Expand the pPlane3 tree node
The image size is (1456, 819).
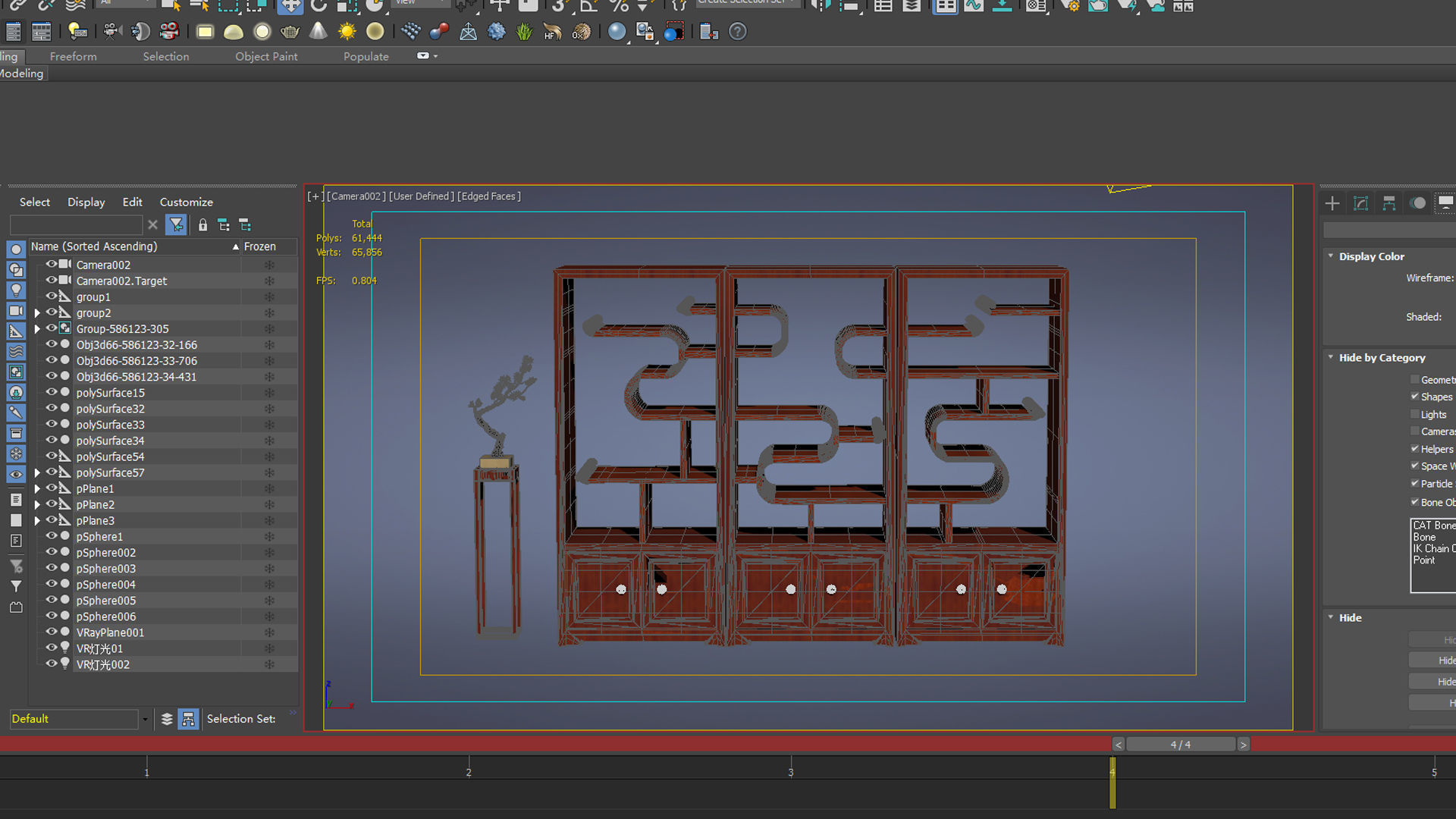click(37, 521)
